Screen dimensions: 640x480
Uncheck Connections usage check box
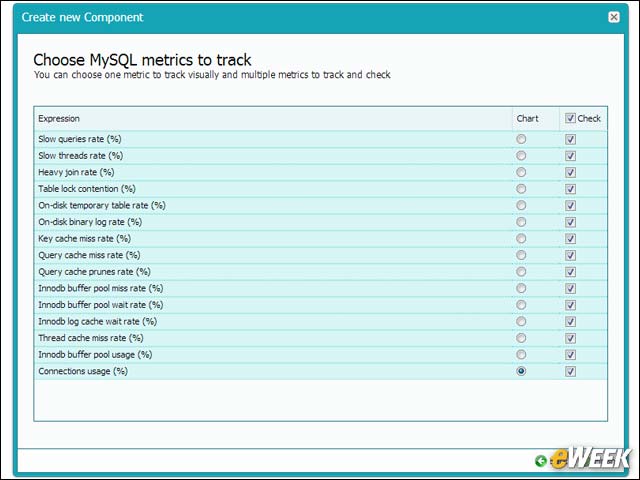pos(570,371)
